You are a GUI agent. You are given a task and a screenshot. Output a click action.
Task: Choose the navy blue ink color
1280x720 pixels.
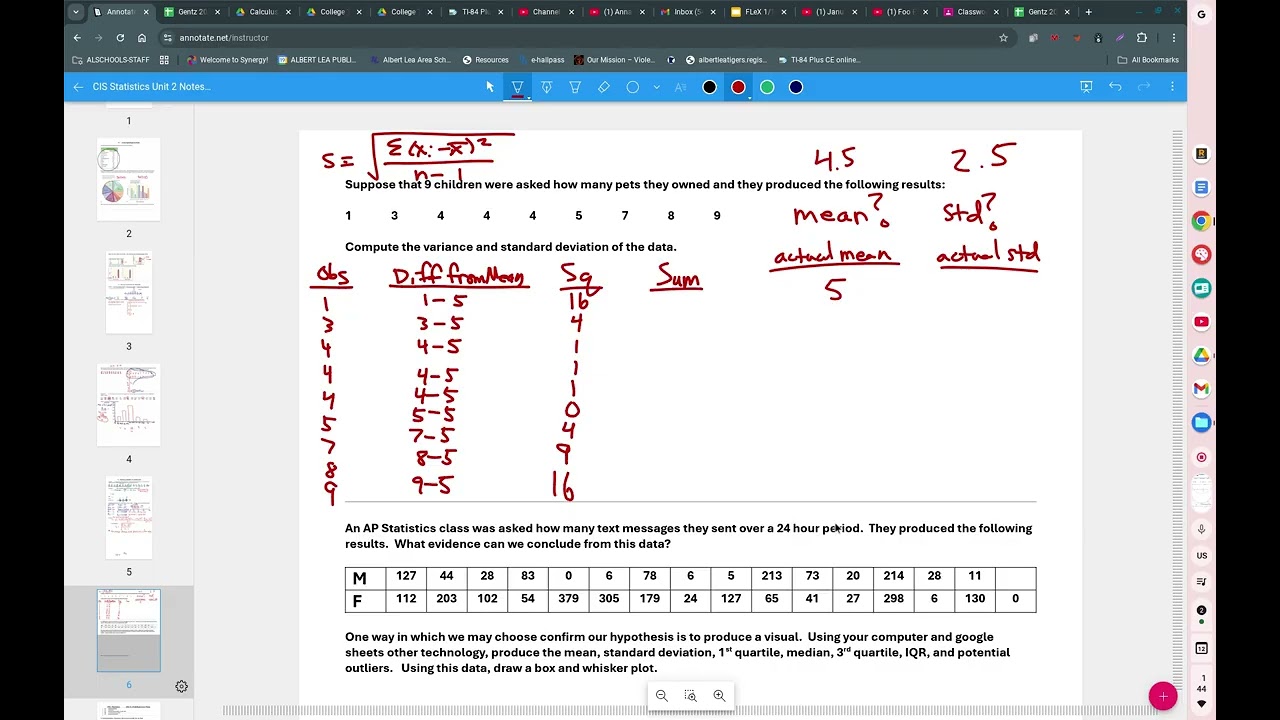[x=796, y=87]
